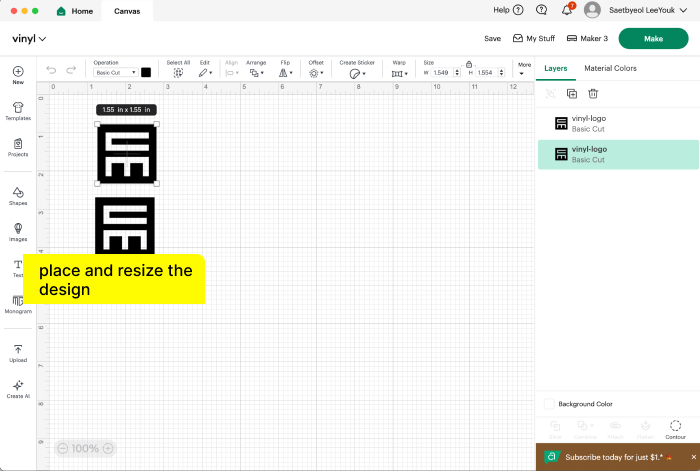Screen dimensions: 700x471
Task: Click the Undo arrow
Action: tap(51, 71)
